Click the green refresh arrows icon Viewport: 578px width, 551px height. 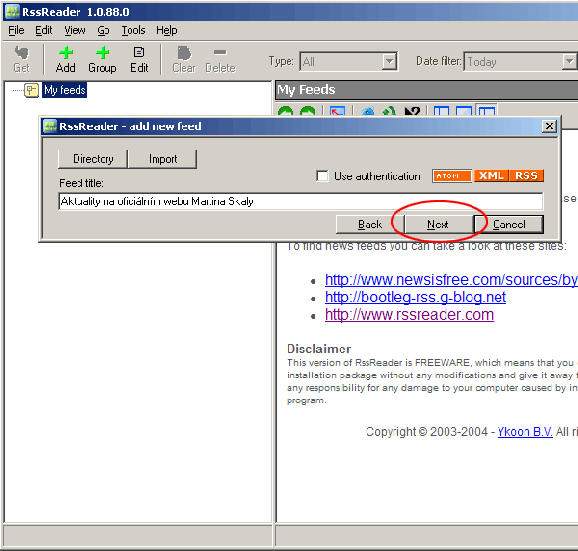tap(389, 111)
